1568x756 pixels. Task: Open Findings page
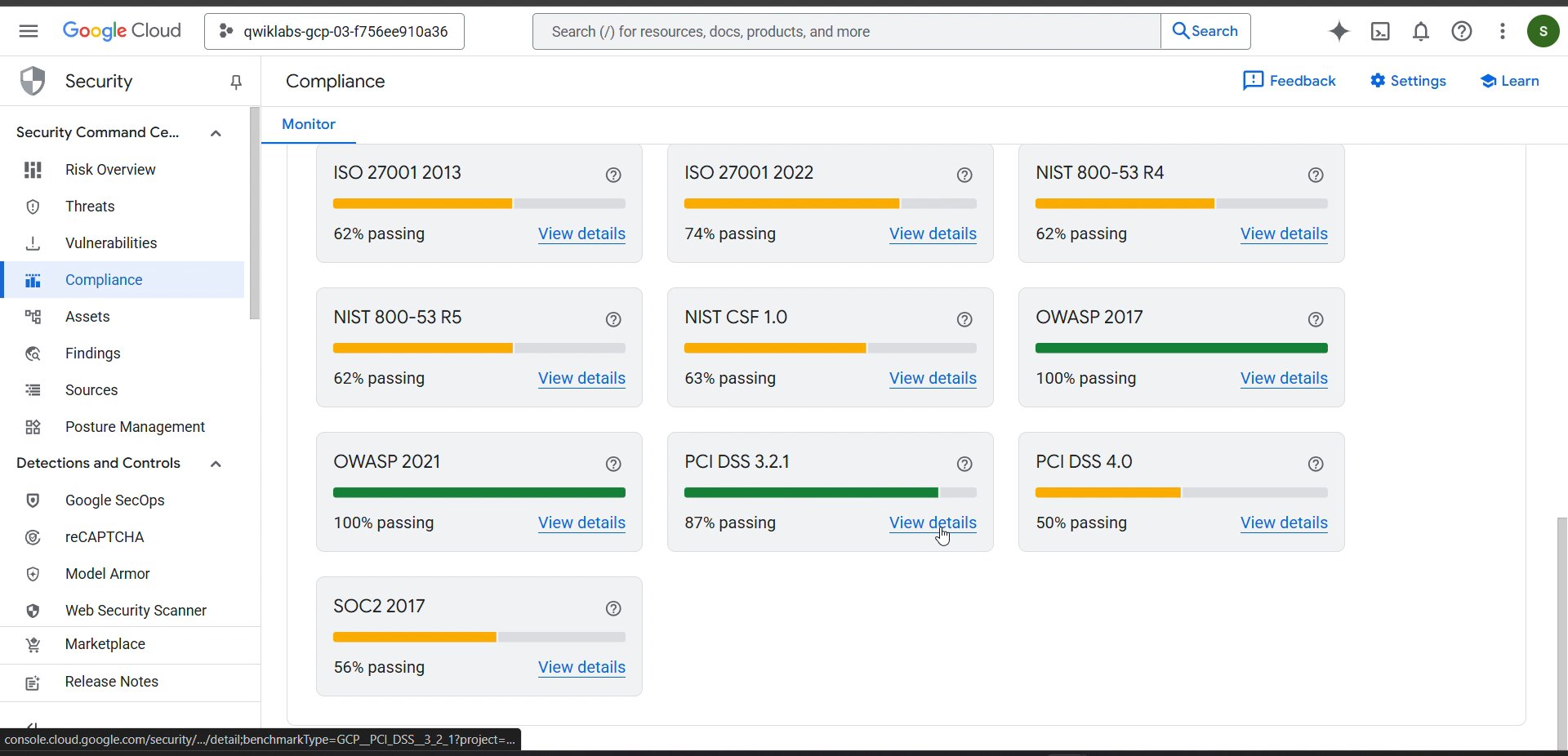(x=122, y=353)
